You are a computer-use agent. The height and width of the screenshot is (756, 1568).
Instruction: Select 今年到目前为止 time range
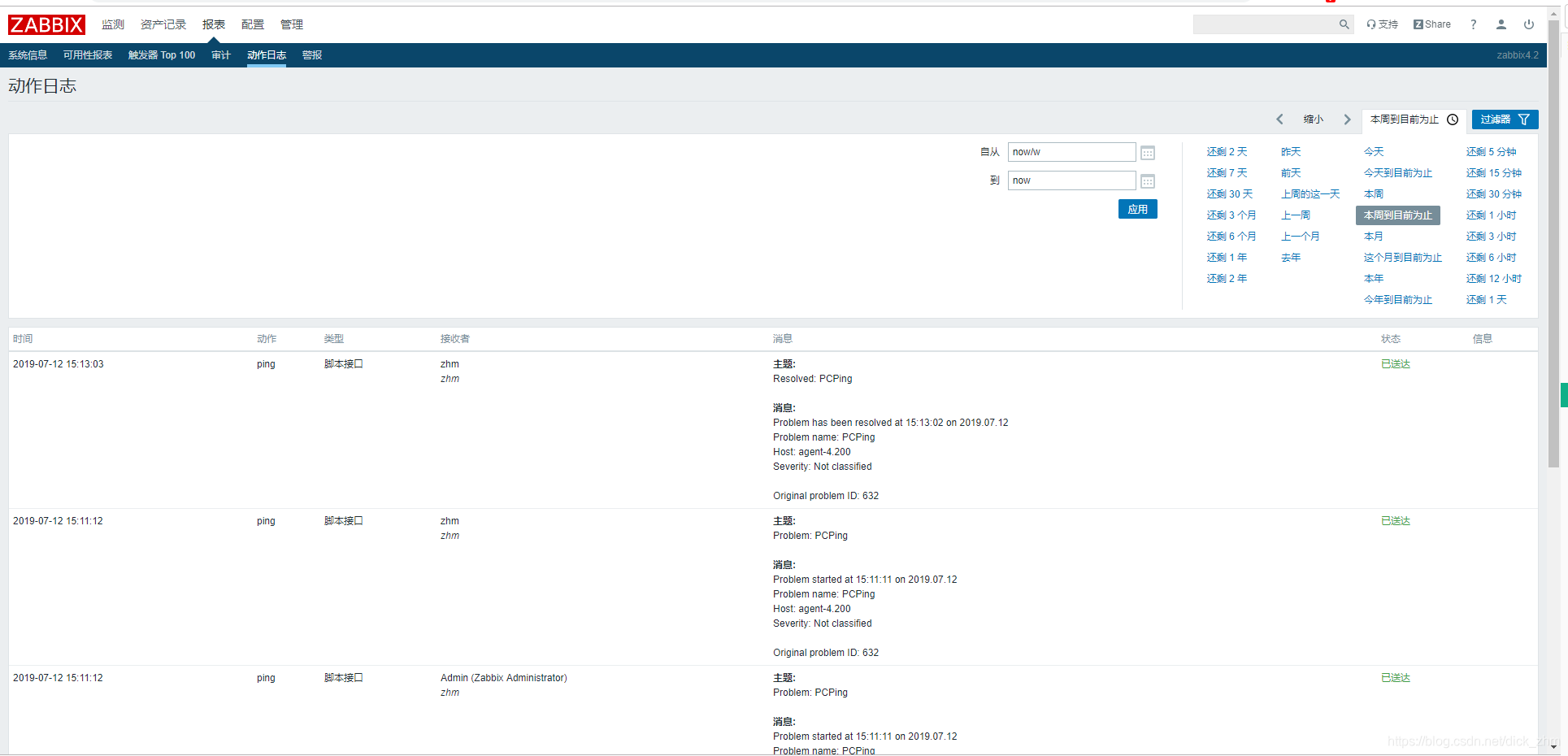click(1398, 300)
